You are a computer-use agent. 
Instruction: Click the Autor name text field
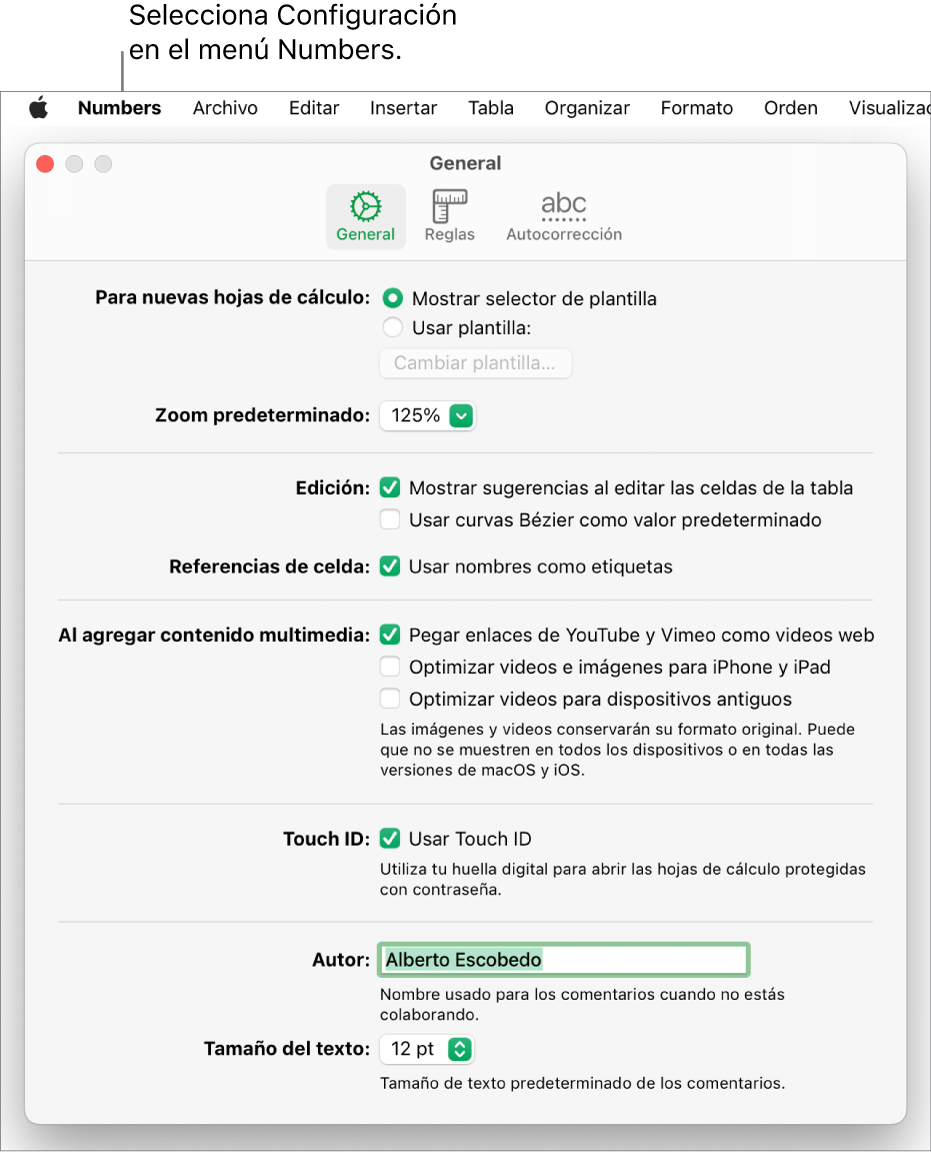563,960
